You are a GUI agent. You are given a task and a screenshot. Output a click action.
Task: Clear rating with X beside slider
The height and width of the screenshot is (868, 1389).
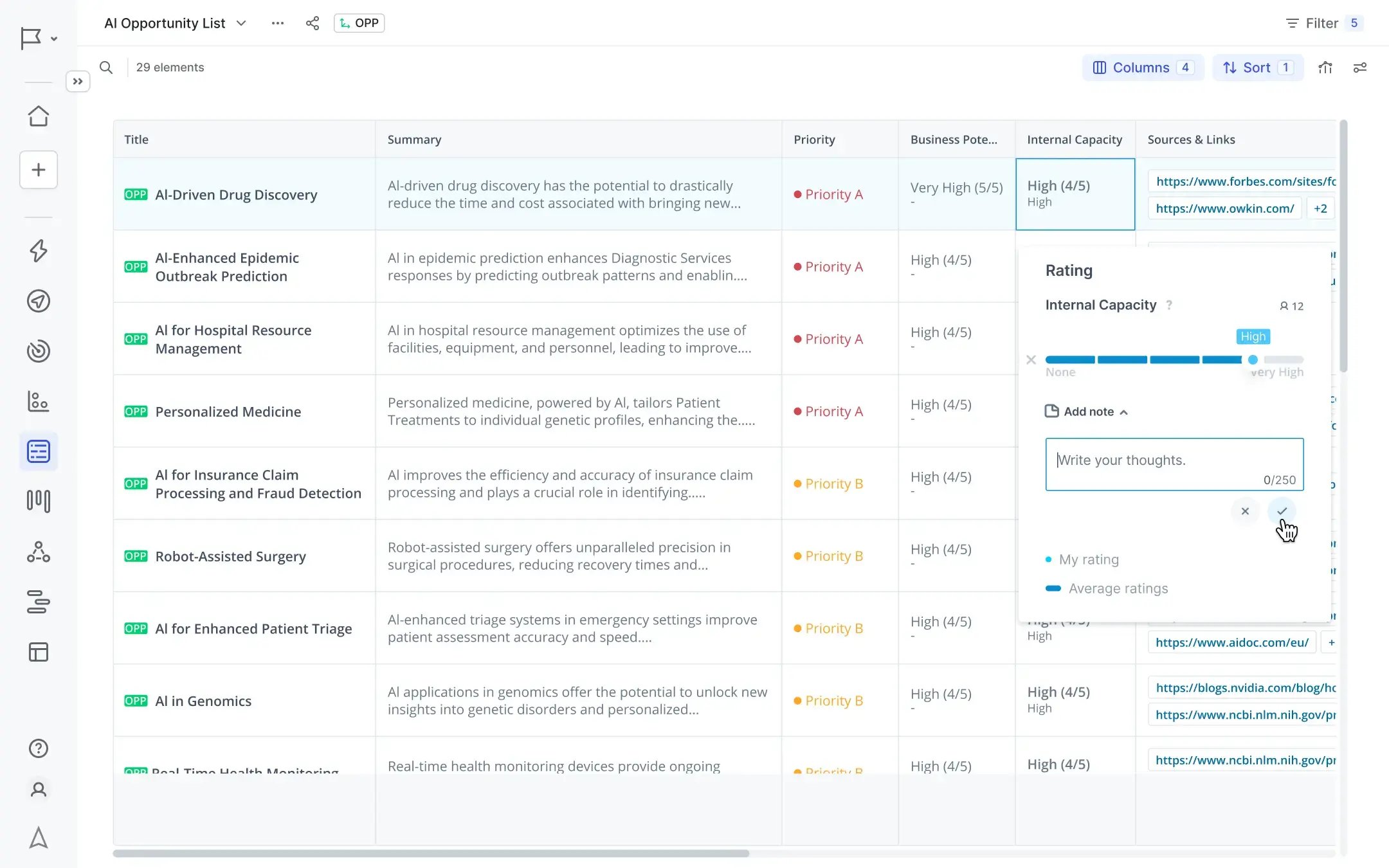coord(1031,360)
